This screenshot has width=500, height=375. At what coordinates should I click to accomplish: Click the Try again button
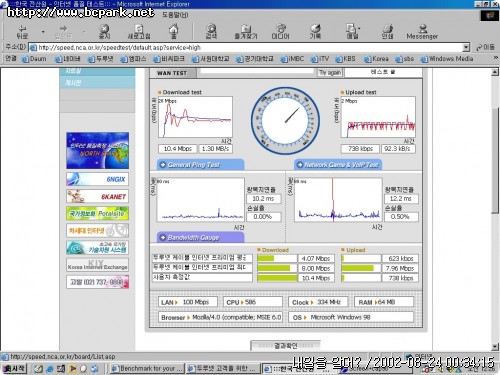point(330,73)
